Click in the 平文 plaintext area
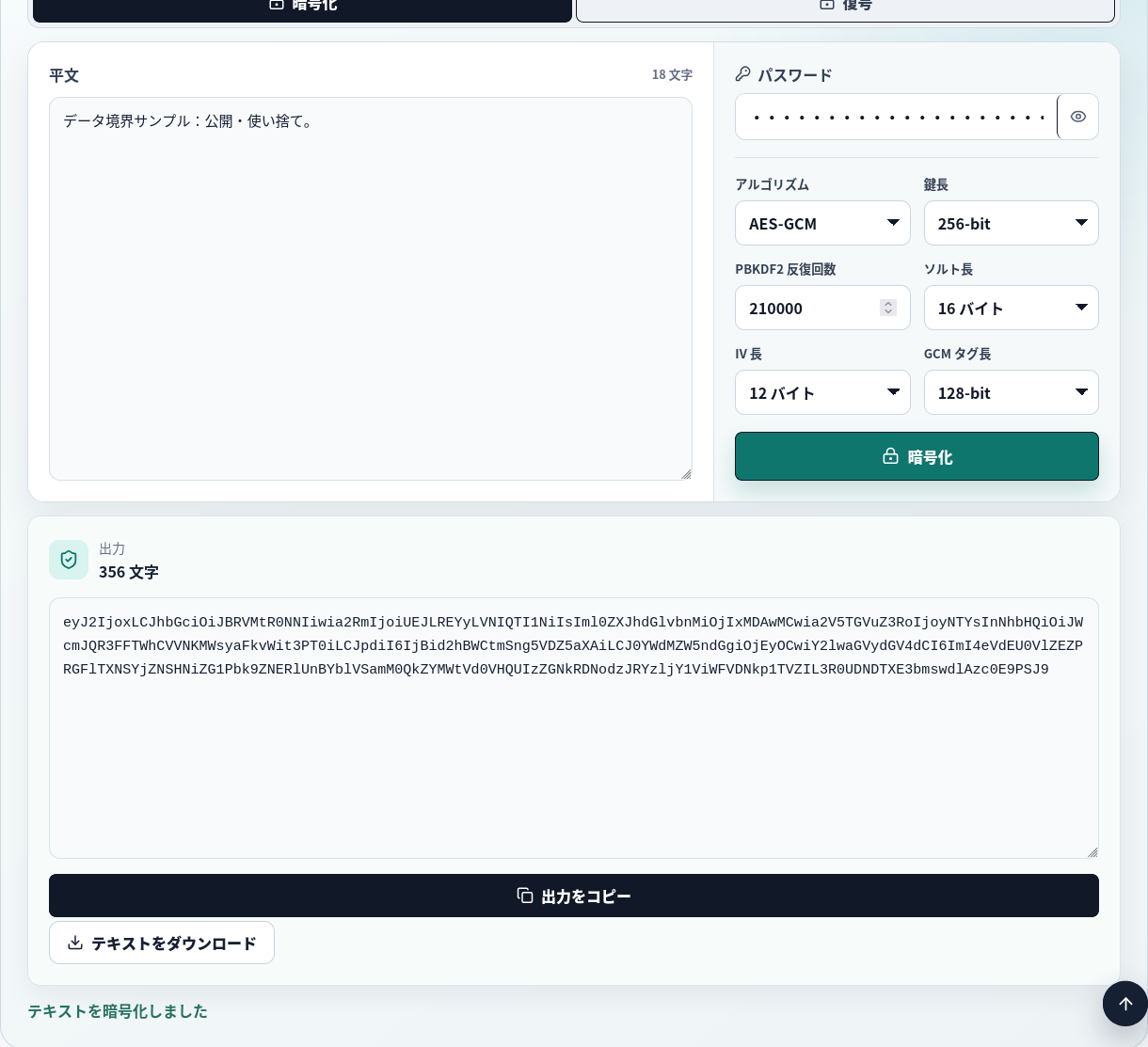Screen dimensions: 1148x1047 371,289
